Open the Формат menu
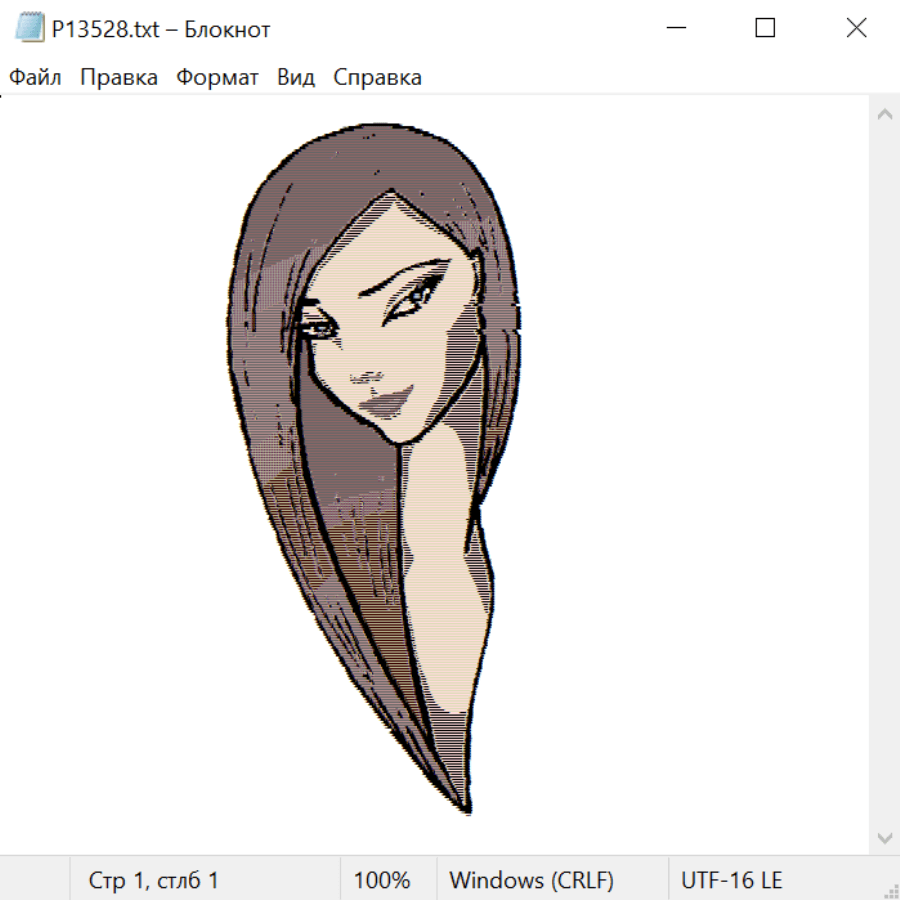Viewport: 900px width, 900px height. [217, 78]
